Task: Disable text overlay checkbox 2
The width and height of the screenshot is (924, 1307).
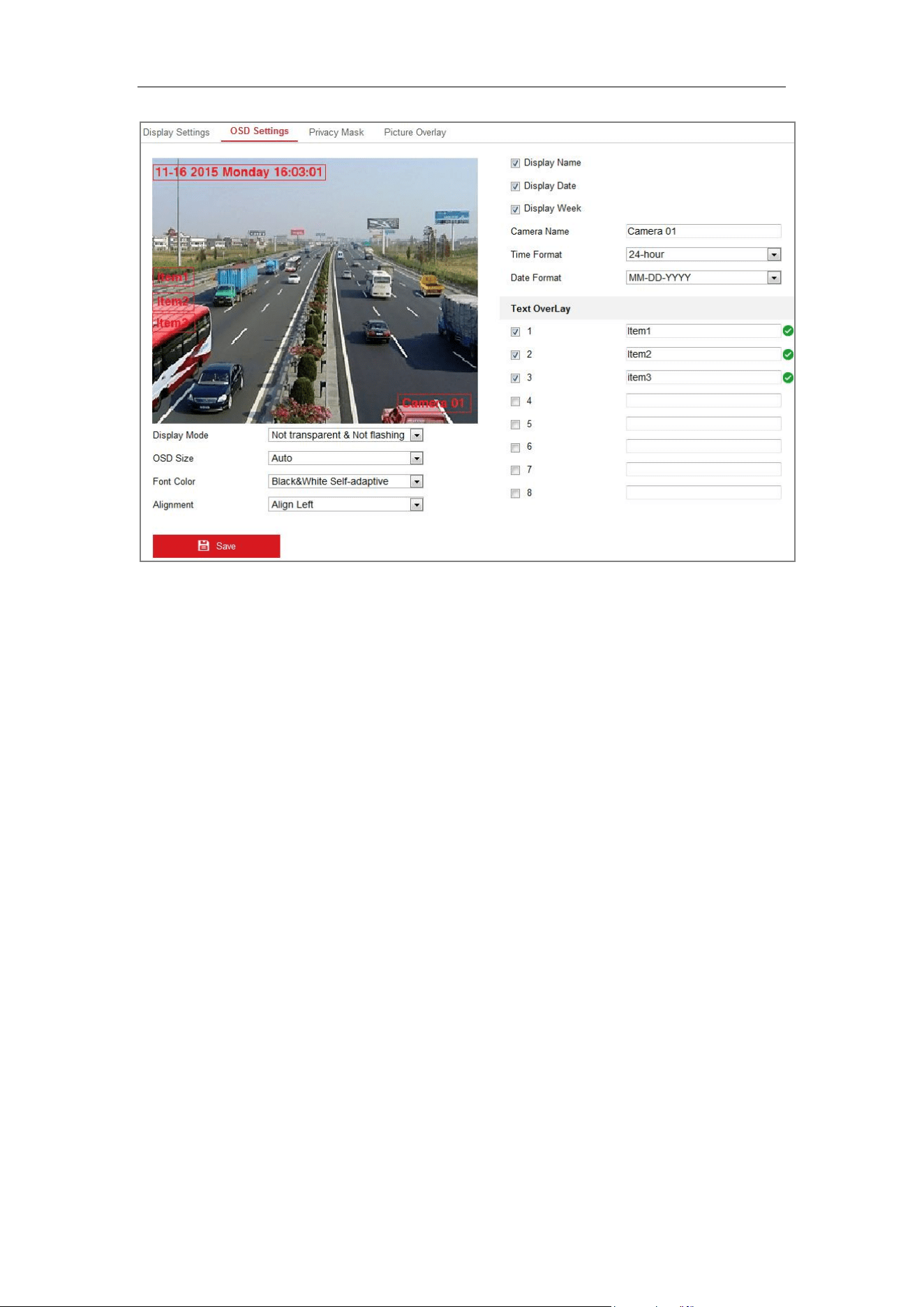Action: tap(515, 355)
